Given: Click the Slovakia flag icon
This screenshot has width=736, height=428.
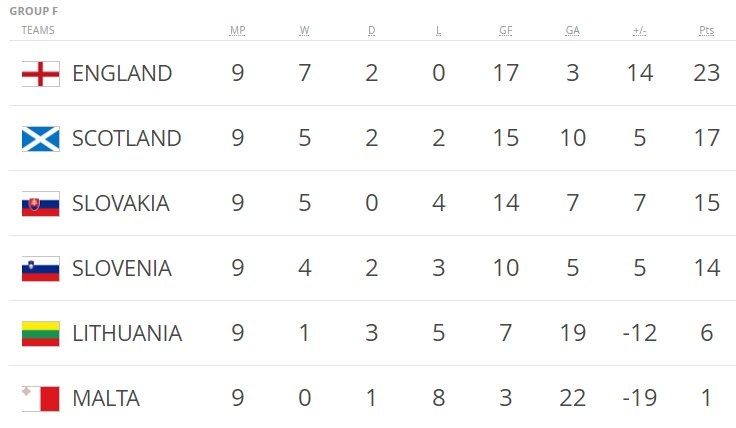Looking at the screenshot, I should click(41, 204).
